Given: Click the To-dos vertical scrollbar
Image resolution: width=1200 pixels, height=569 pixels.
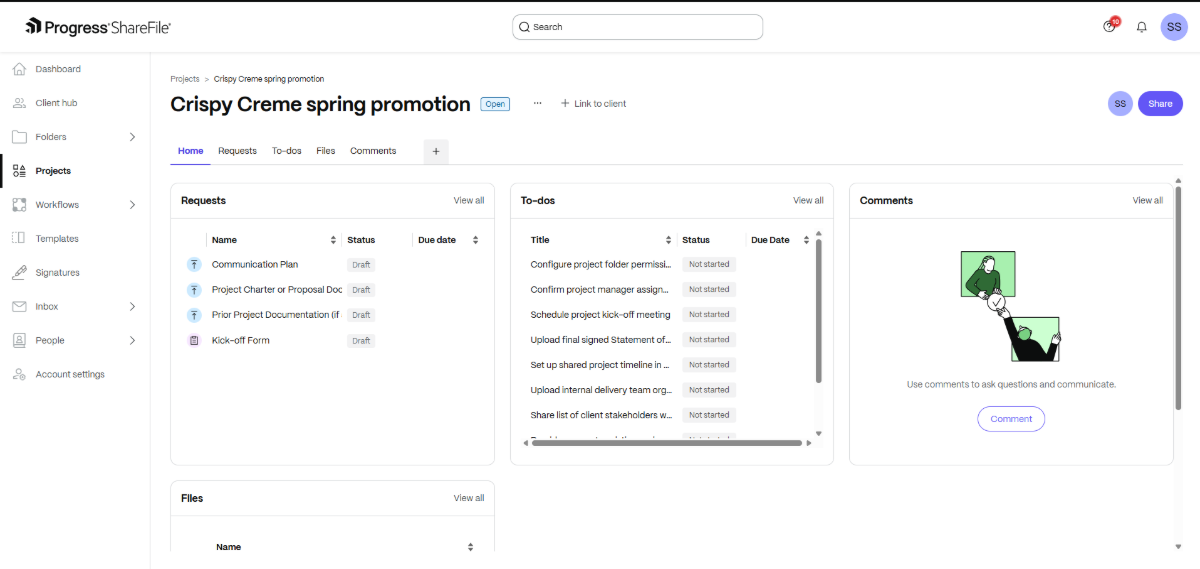Looking at the screenshot, I should tap(819, 312).
